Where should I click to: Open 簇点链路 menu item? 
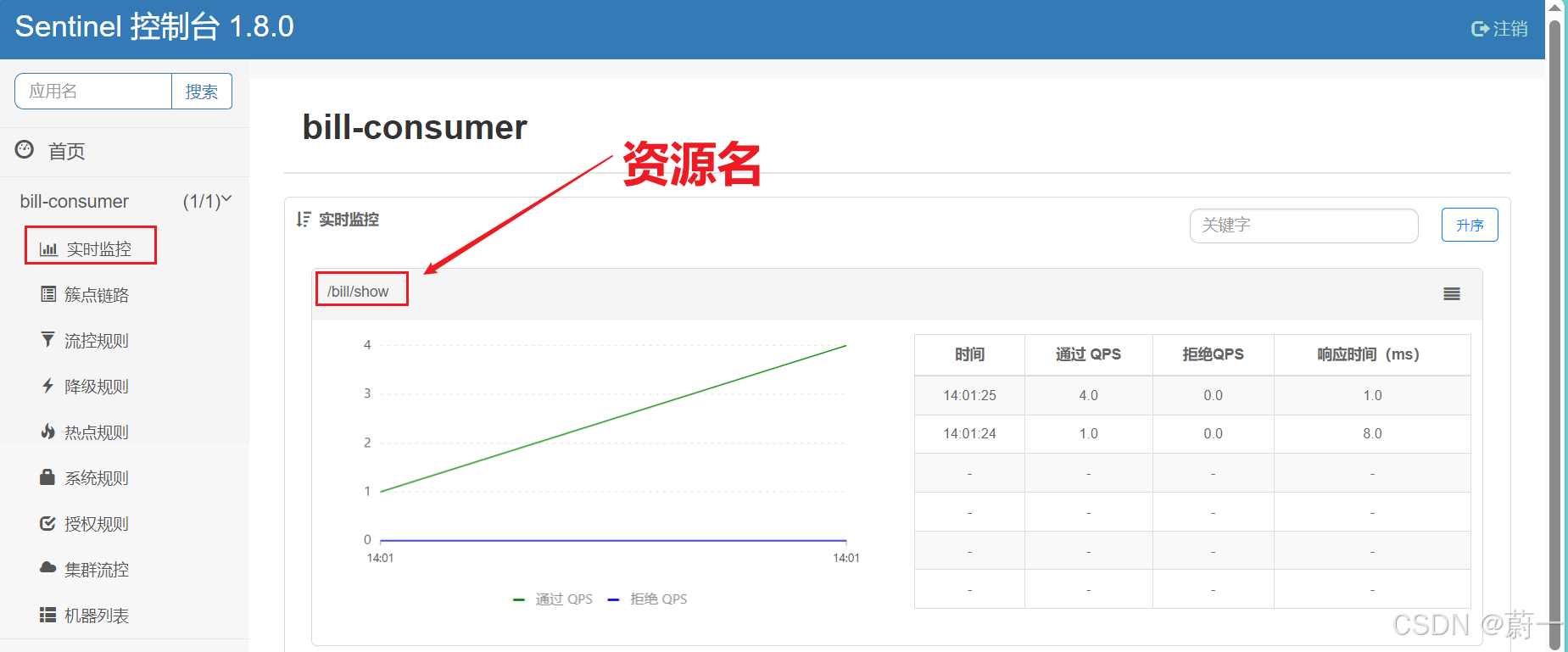click(97, 295)
